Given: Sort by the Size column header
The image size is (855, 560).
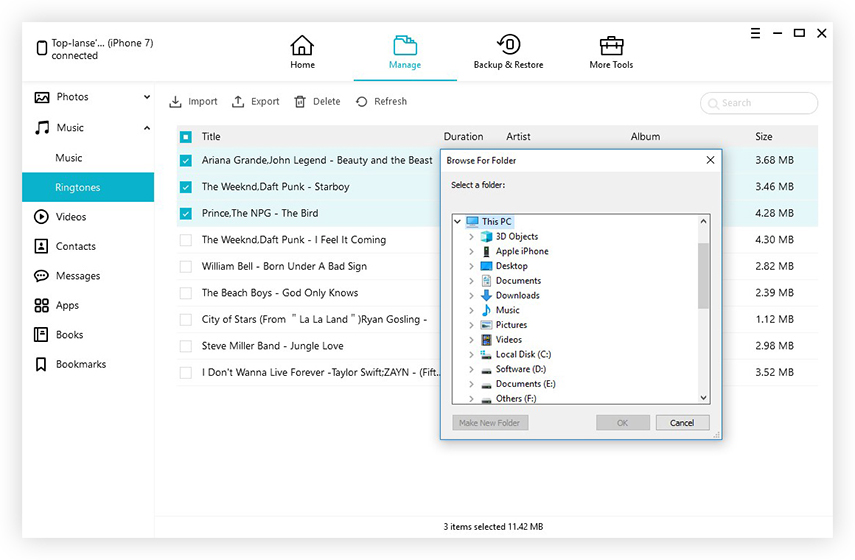Looking at the screenshot, I should [x=763, y=137].
